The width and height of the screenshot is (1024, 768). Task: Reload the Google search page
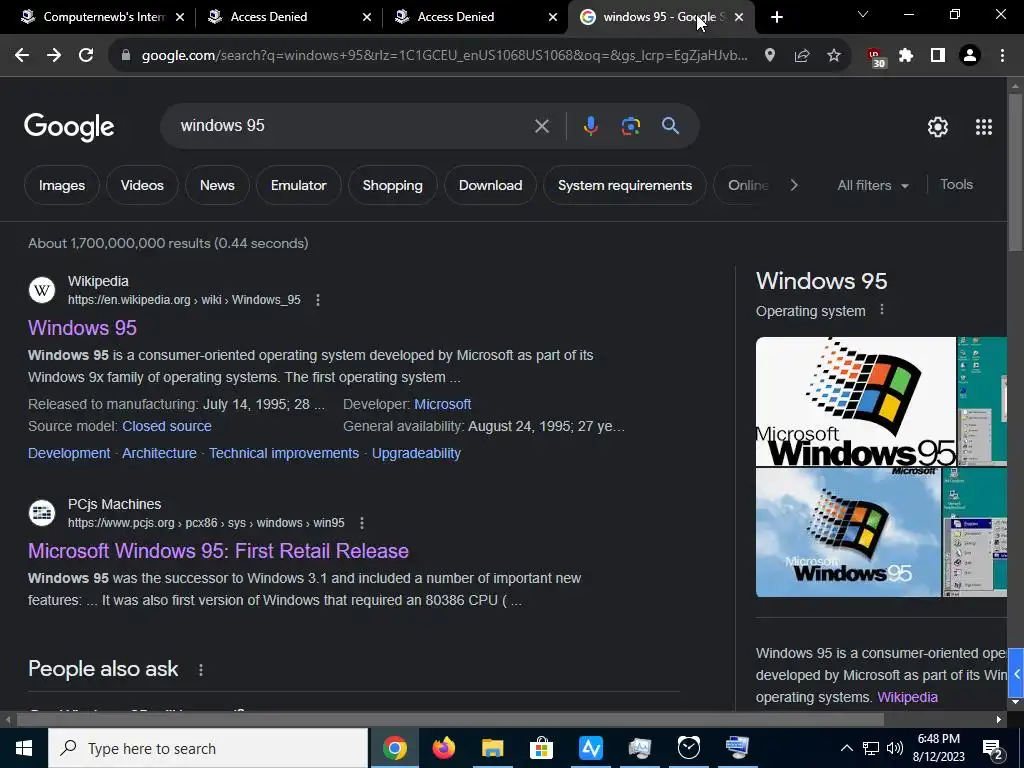(86, 56)
